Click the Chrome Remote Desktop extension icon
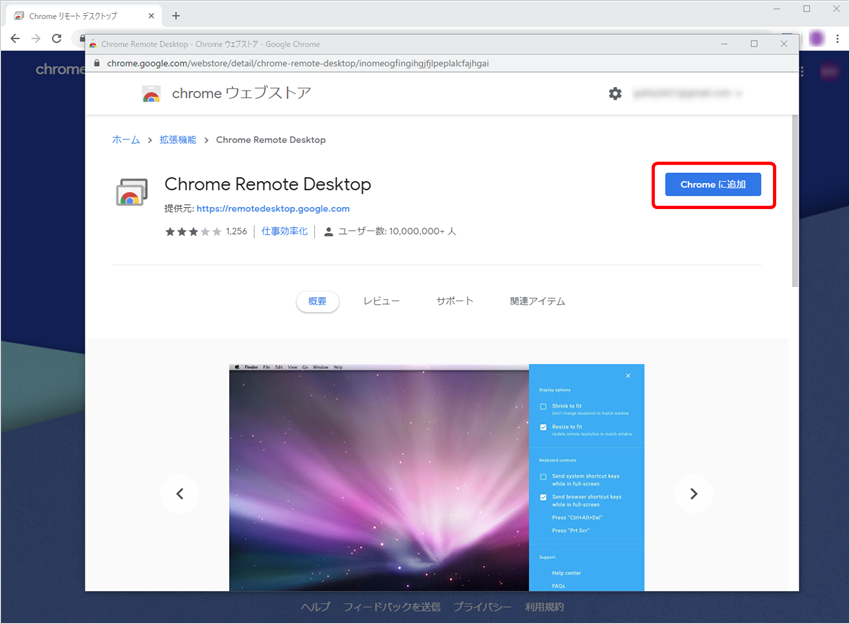 132,192
